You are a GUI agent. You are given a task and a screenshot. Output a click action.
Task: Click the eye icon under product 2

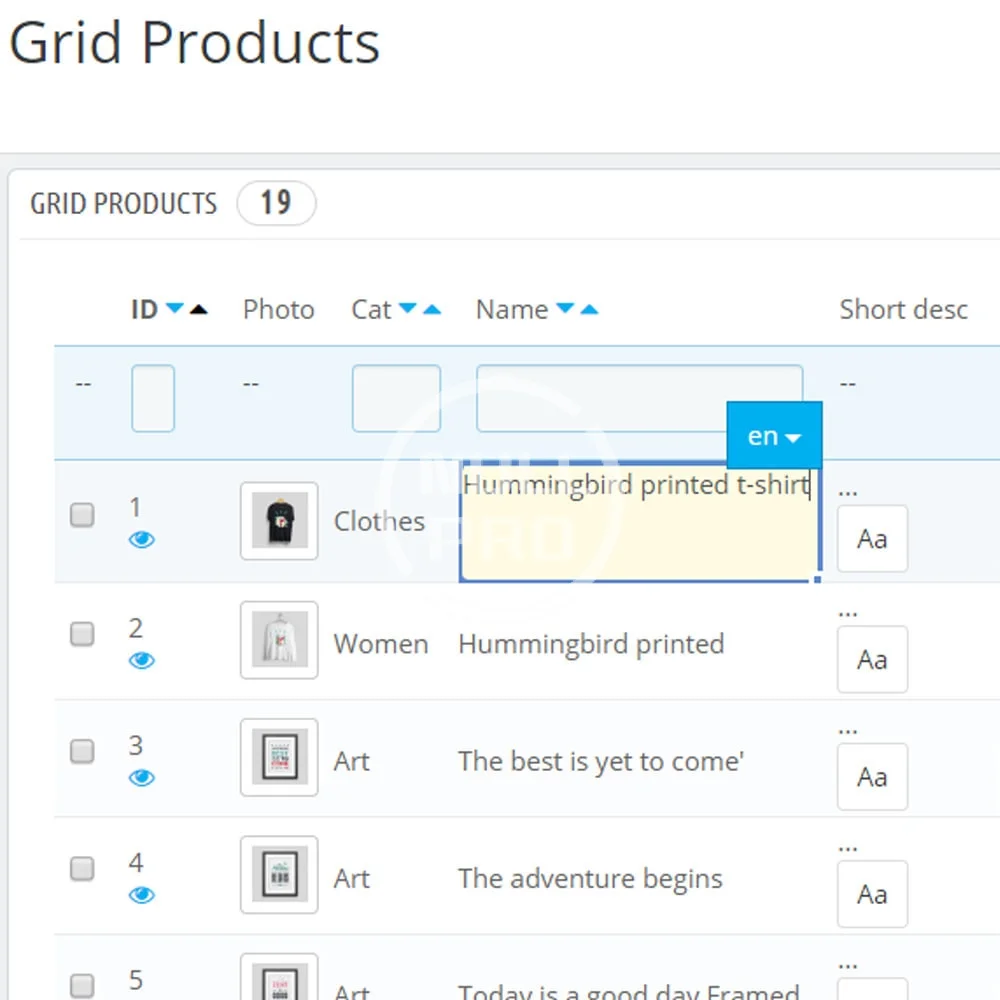pyautogui.click(x=142, y=660)
